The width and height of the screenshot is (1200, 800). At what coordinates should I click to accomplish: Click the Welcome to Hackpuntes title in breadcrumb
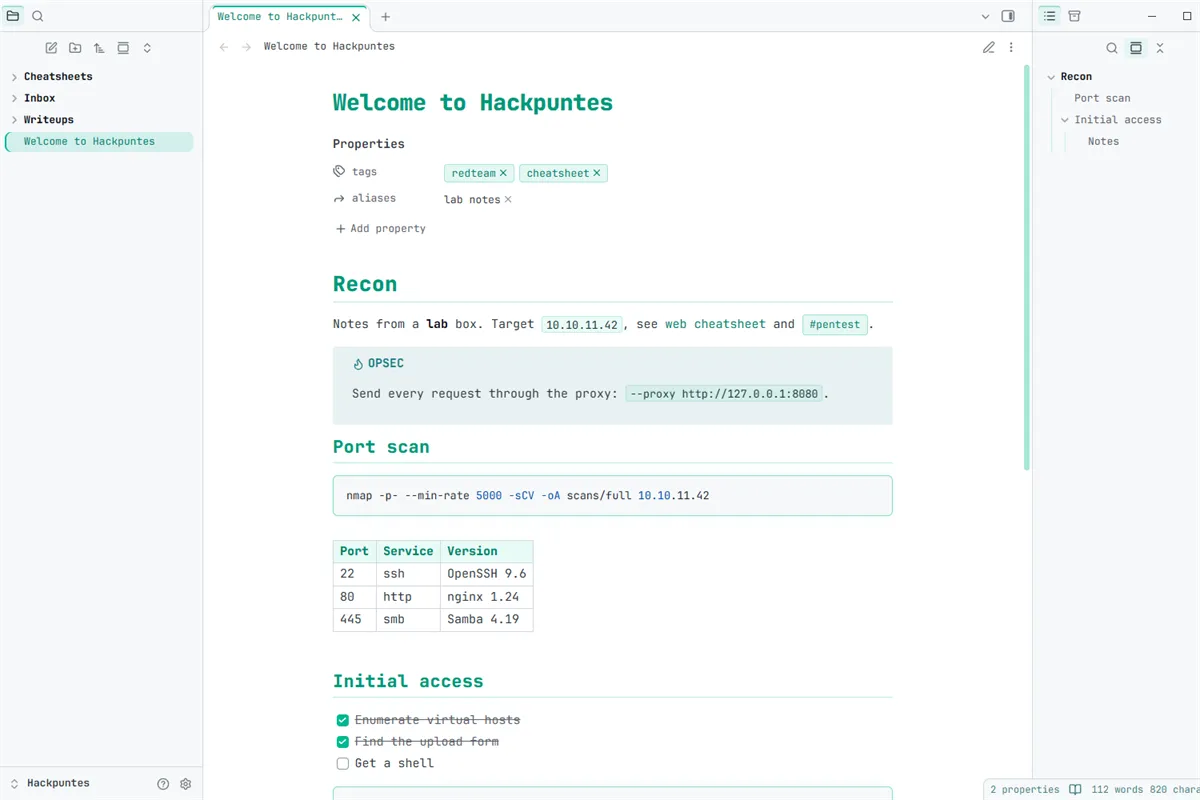point(329,47)
